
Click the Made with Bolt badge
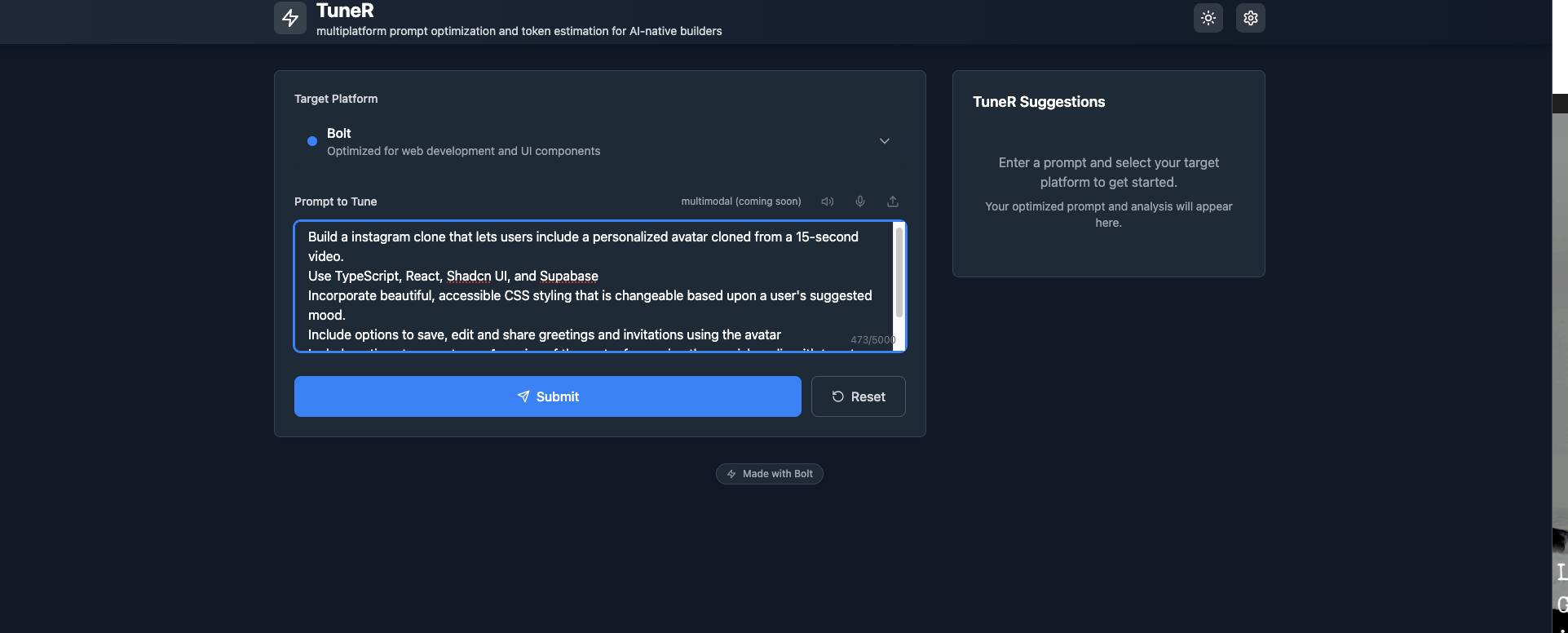pos(769,473)
